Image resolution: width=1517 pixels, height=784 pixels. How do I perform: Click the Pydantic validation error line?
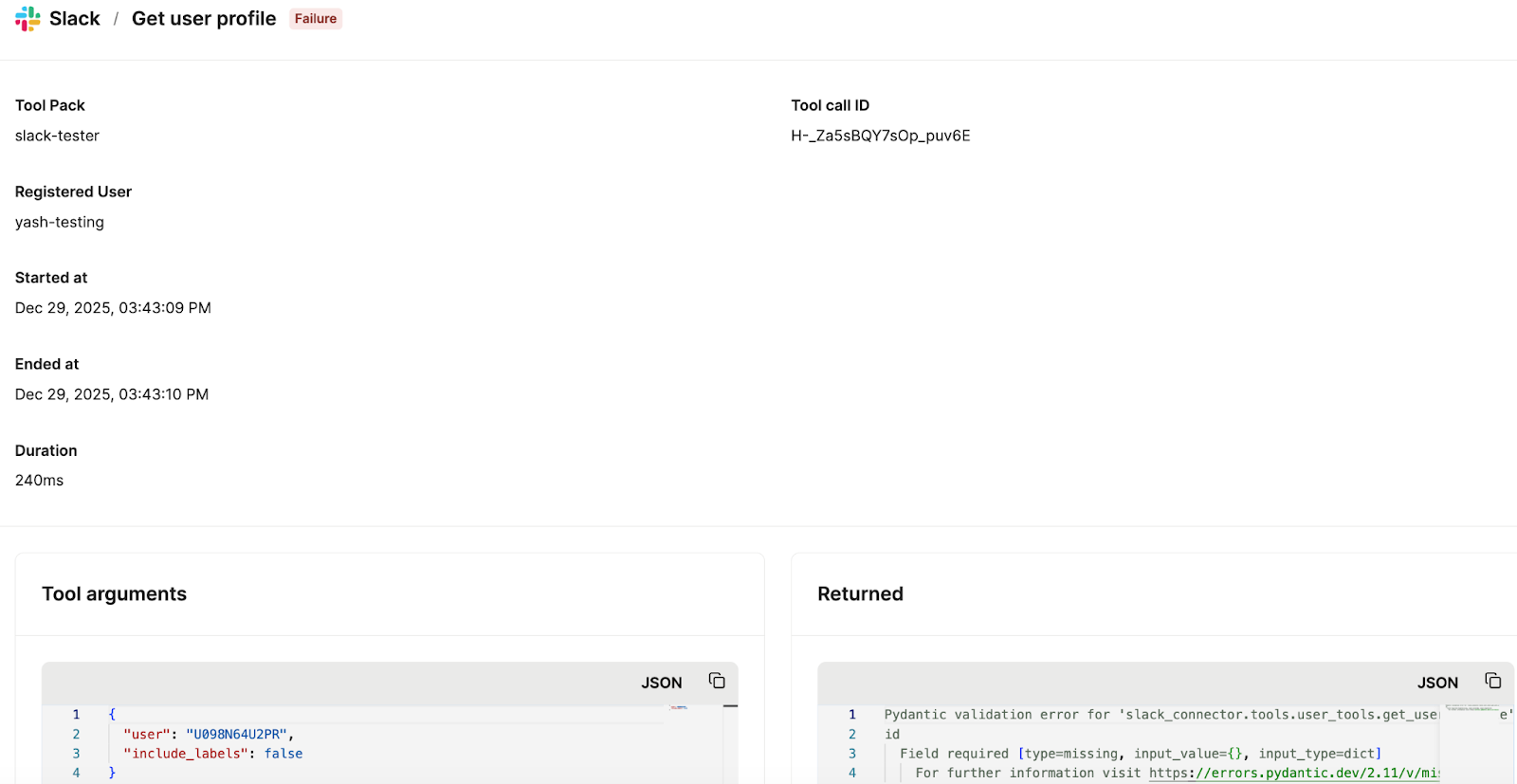pyautogui.click(x=1161, y=715)
